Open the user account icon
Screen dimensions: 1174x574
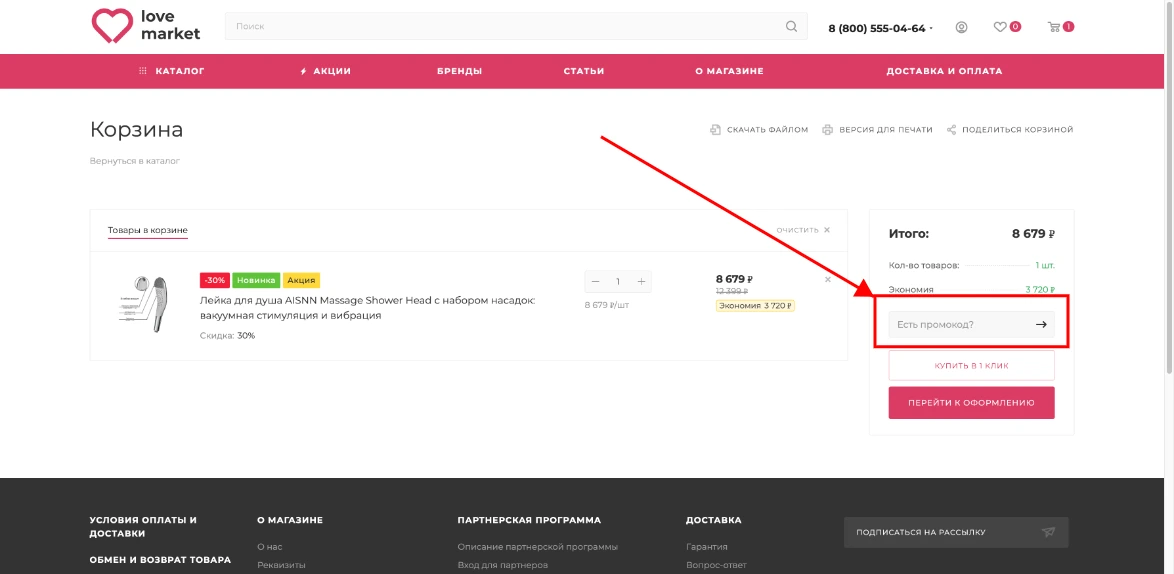coord(961,27)
